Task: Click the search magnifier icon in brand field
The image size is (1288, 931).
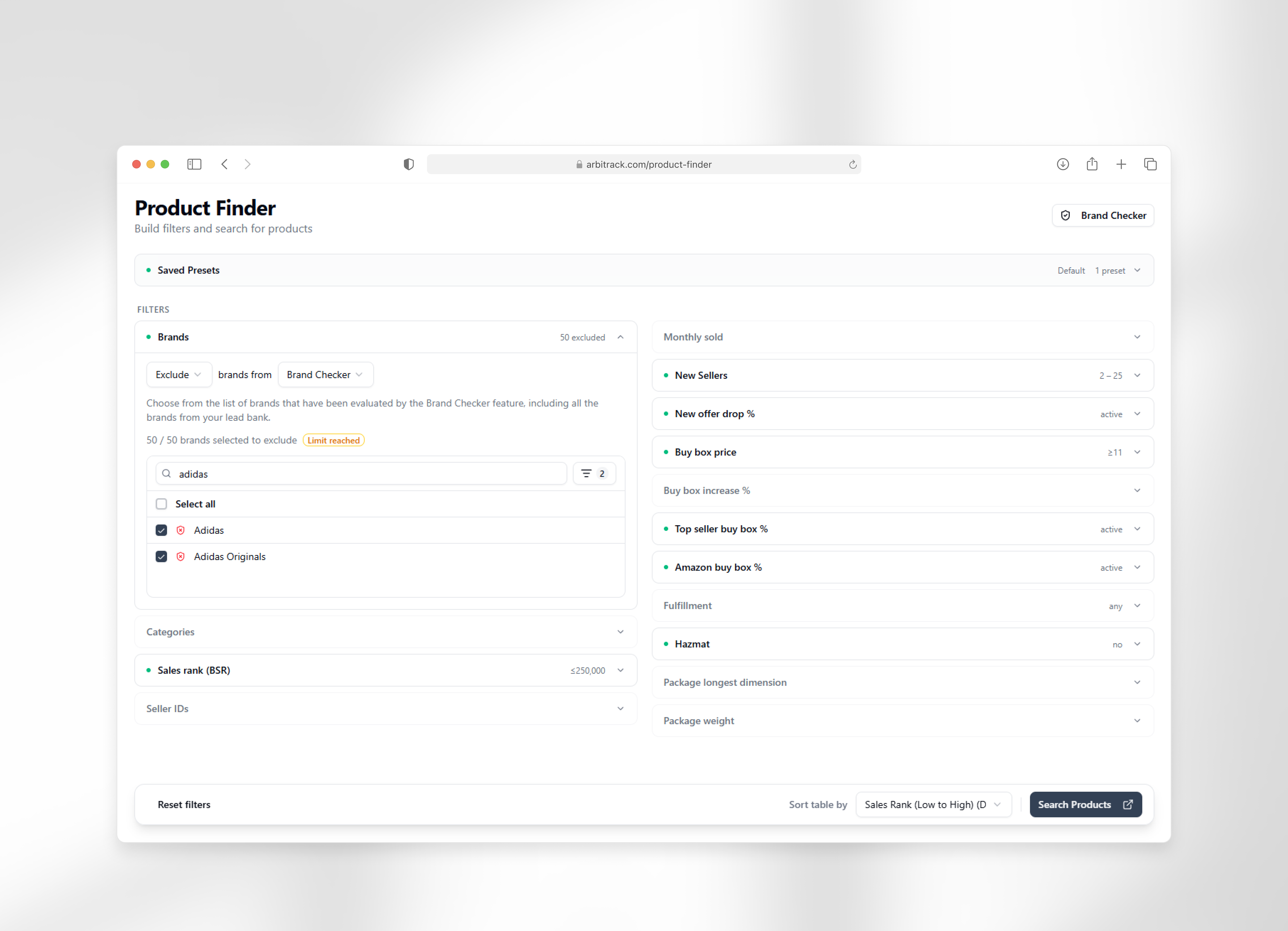Action: pyautogui.click(x=166, y=474)
